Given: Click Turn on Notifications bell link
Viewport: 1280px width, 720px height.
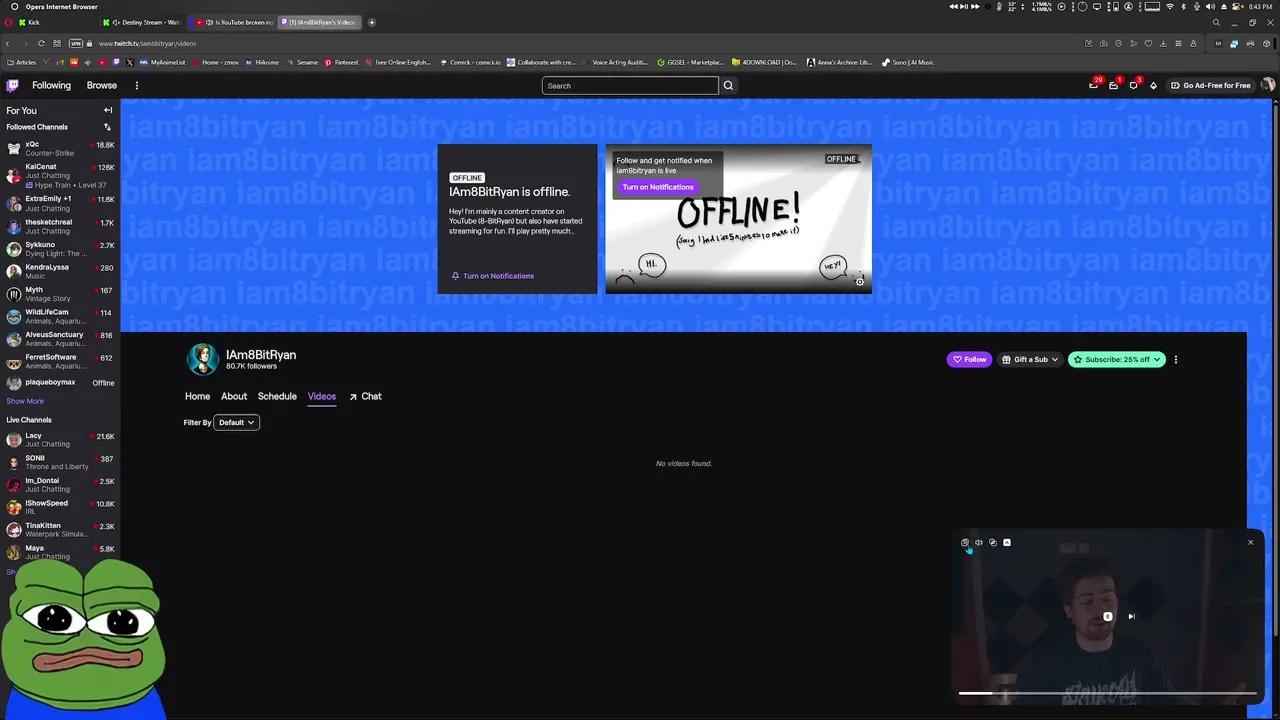Looking at the screenshot, I should click(492, 276).
